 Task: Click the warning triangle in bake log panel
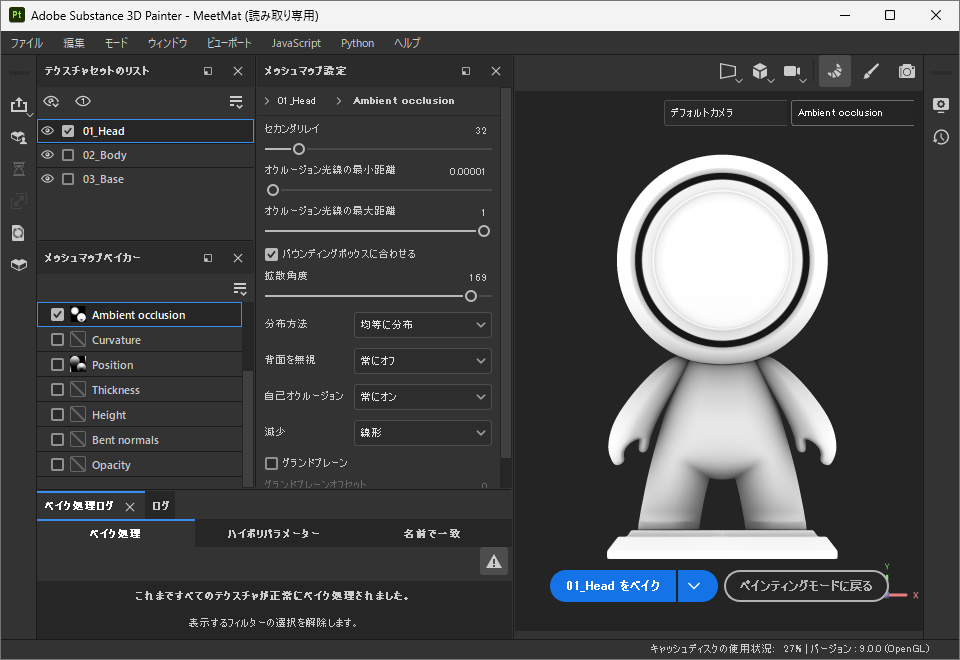point(493,561)
